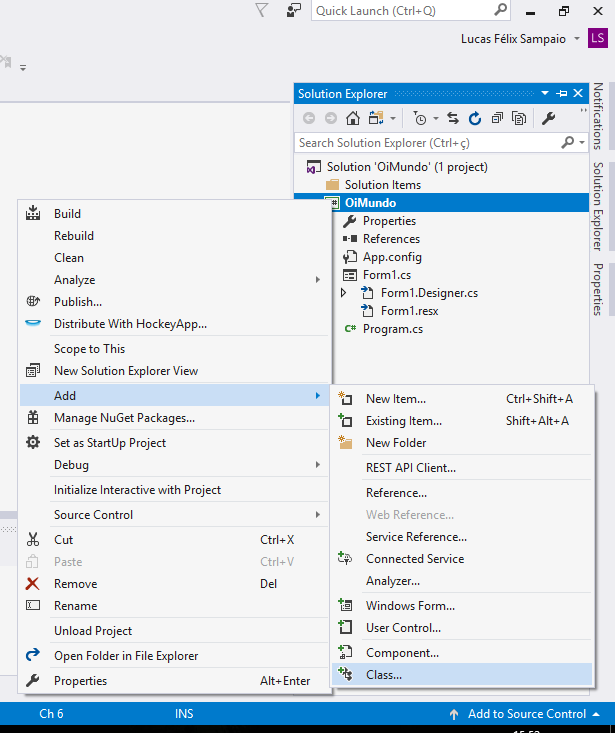The width and height of the screenshot is (615, 733).
Task: Click Sync with Active Document arrows icon
Action: tap(453, 118)
